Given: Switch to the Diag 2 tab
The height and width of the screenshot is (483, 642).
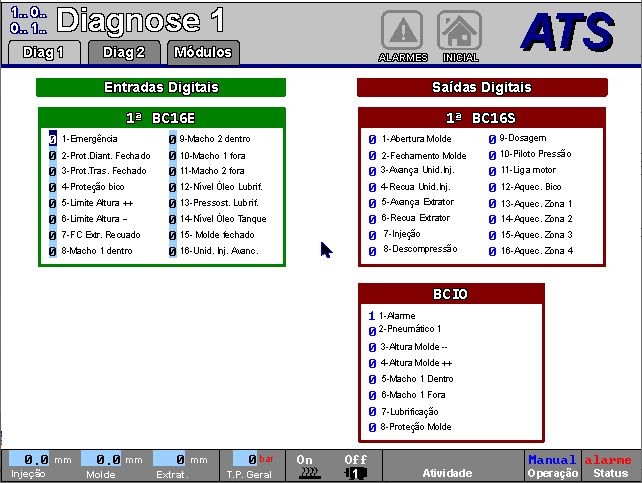Looking at the screenshot, I should click(124, 52).
